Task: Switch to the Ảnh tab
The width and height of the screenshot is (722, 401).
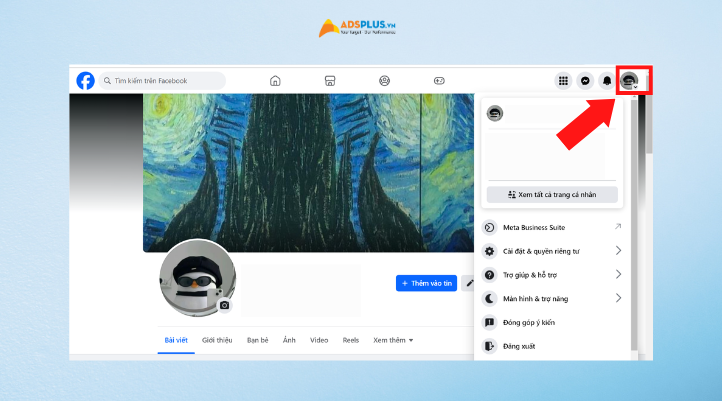Action: click(289, 340)
